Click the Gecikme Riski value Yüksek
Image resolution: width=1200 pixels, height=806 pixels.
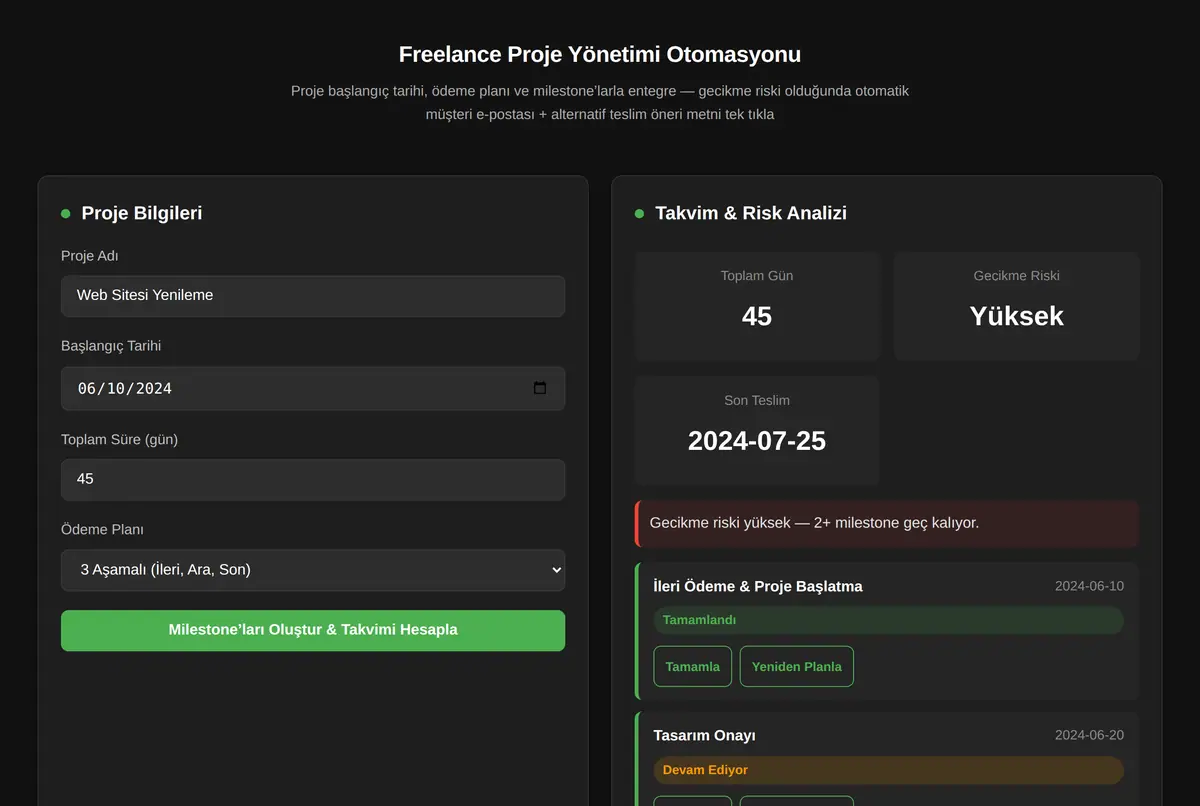tap(1017, 316)
